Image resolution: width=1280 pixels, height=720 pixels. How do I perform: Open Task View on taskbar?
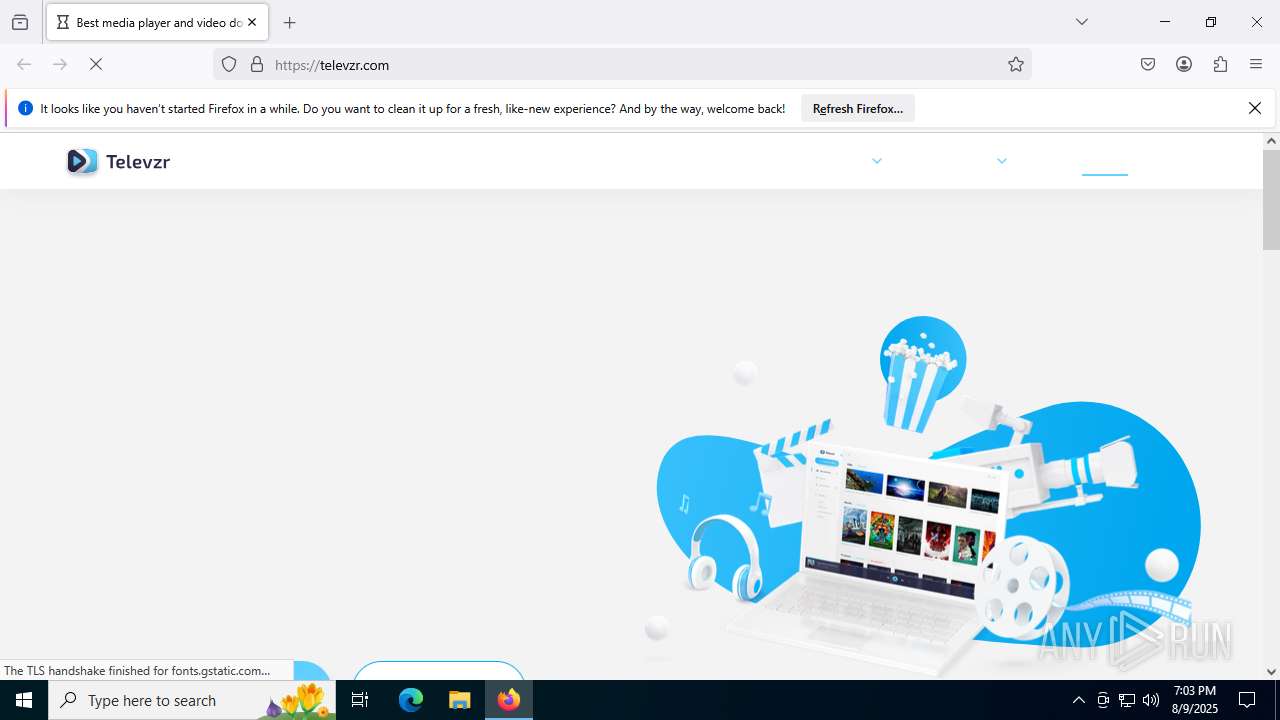360,700
